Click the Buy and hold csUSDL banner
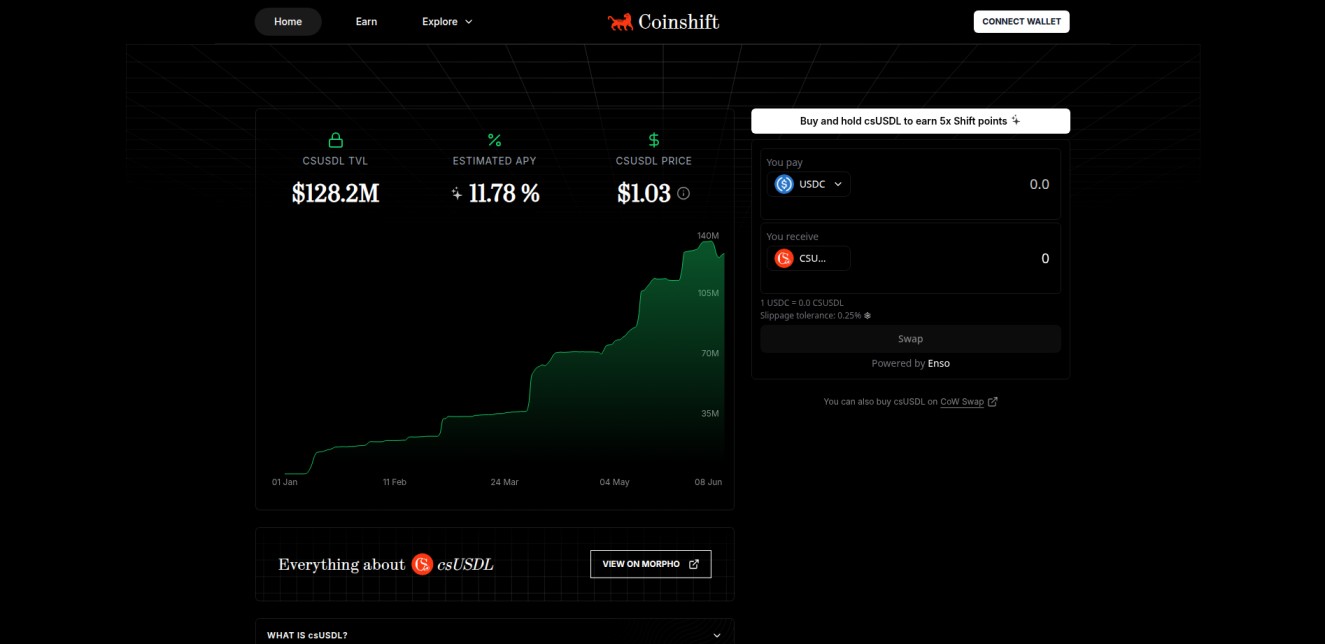The height and width of the screenshot is (644, 1325). coord(910,121)
